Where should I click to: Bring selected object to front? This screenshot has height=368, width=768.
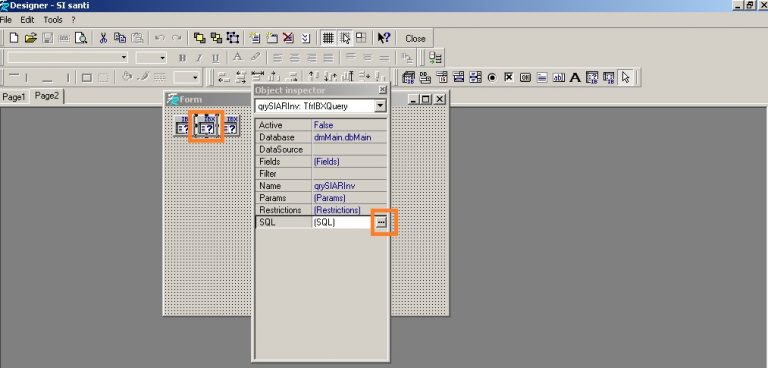click(199, 38)
